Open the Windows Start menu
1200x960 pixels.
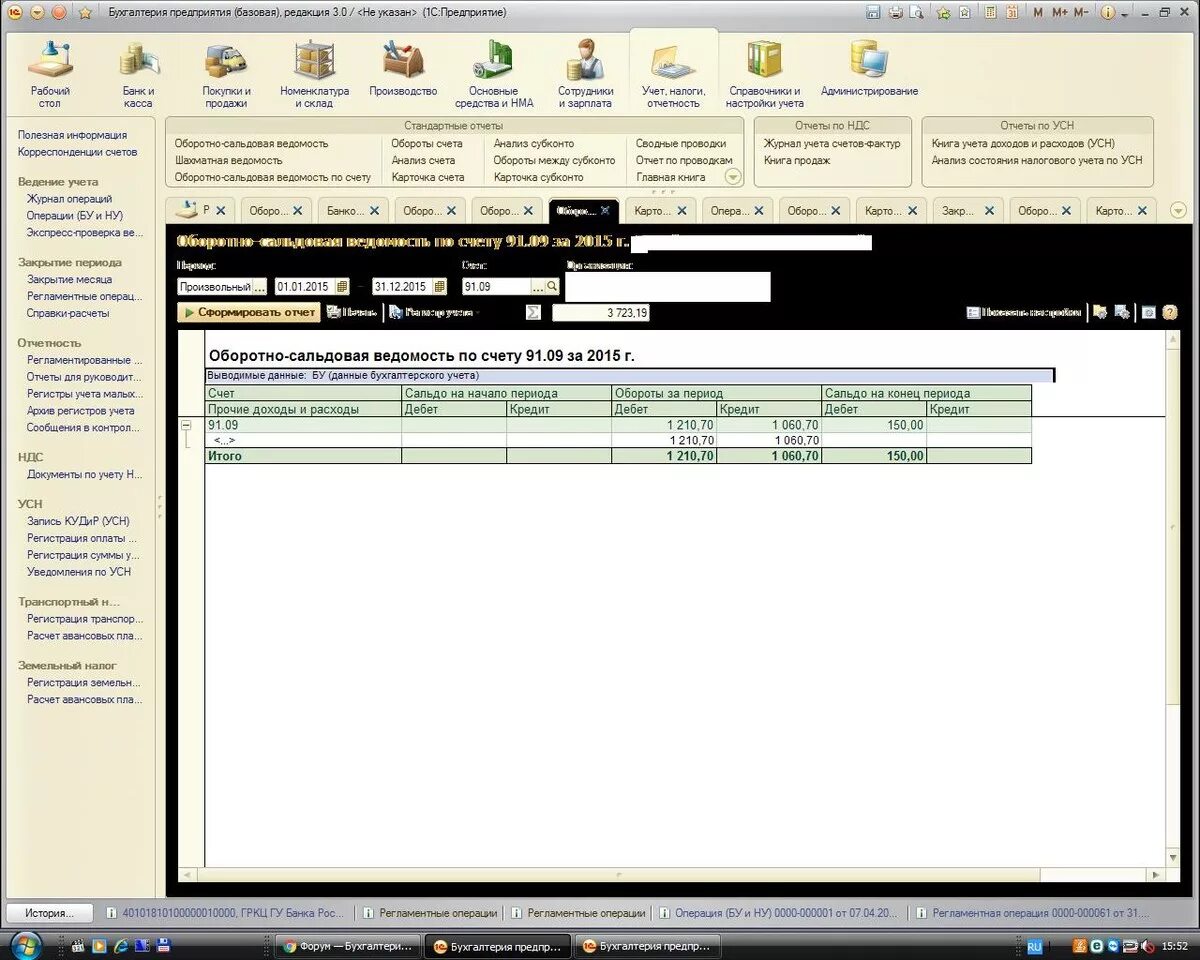pyautogui.click(x=24, y=945)
